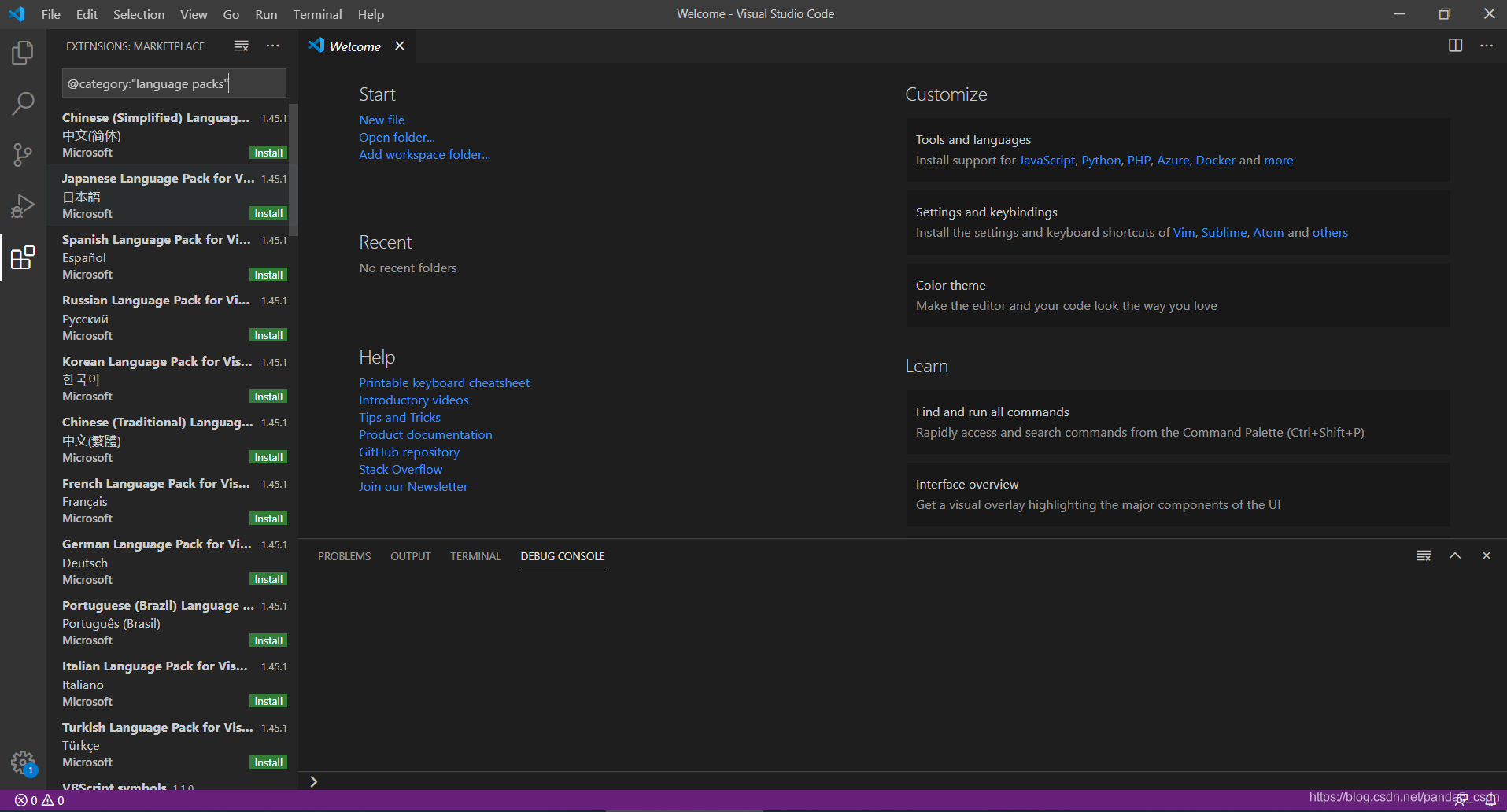Maximize the bottom panel size

pyautogui.click(x=1455, y=555)
